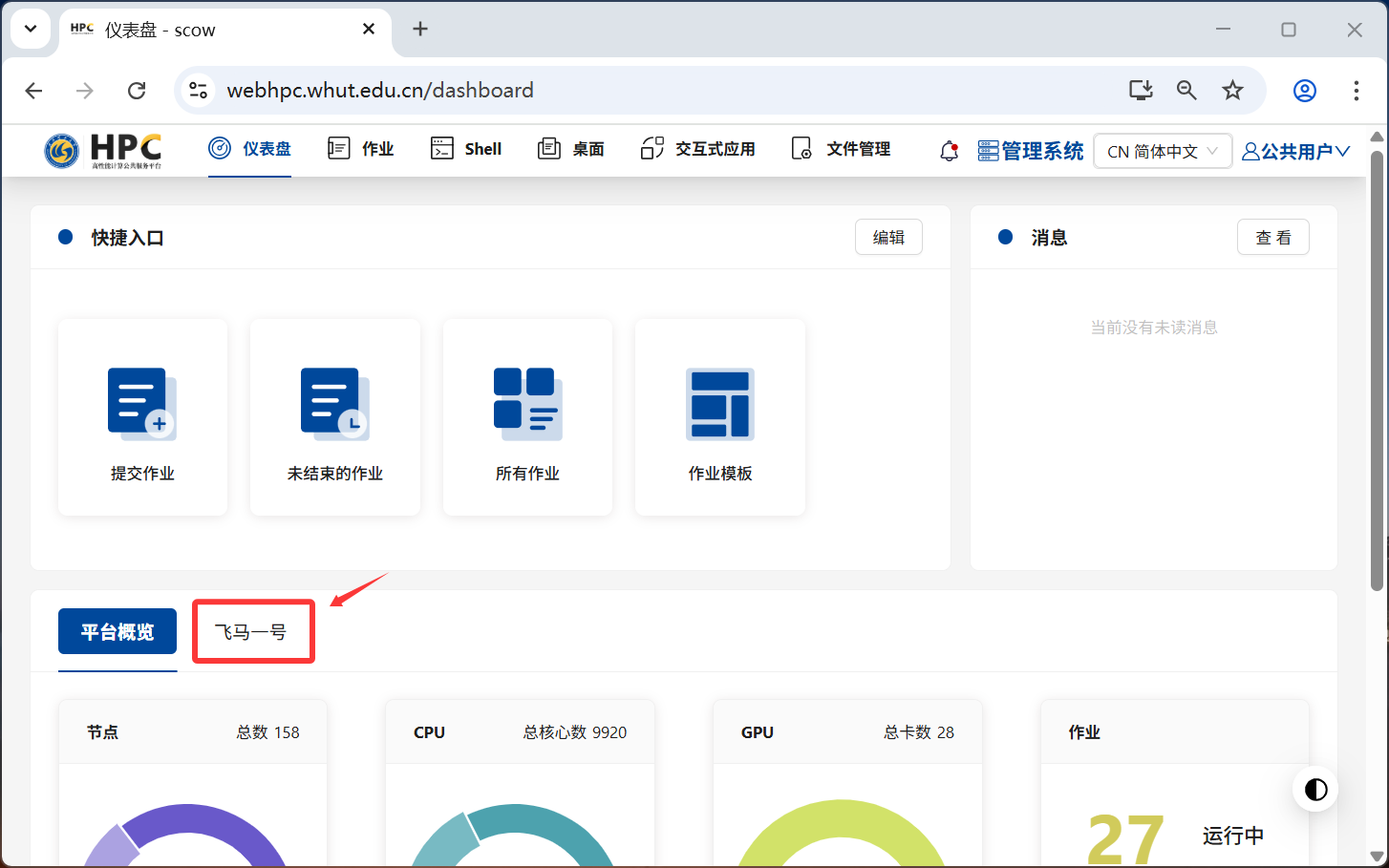The height and width of the screenshot is (868, 1389).
Task: Click the 节点 card title
Action: coord(103,732)
